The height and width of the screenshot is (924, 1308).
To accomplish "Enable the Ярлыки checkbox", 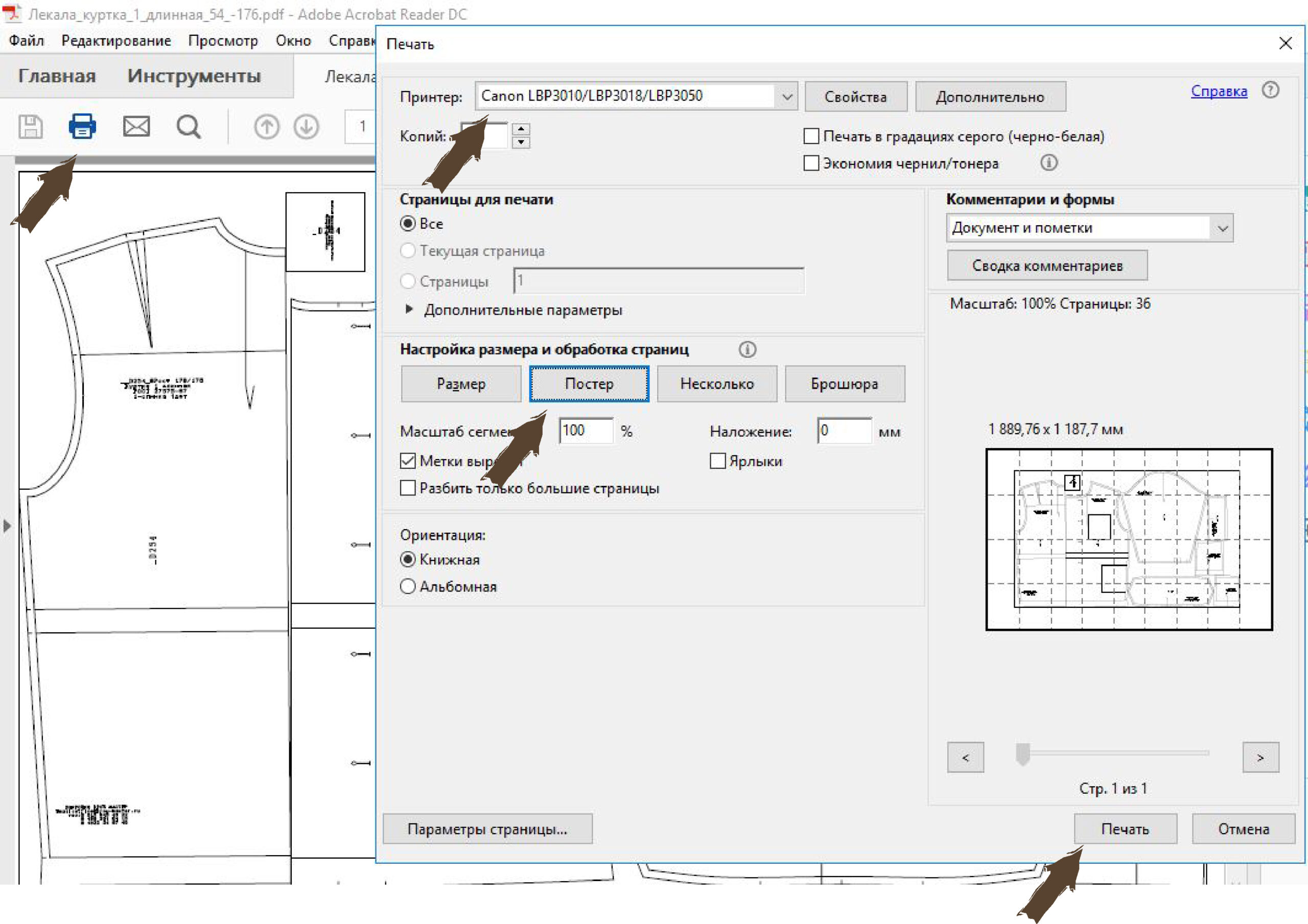I will tap(718, 461).
